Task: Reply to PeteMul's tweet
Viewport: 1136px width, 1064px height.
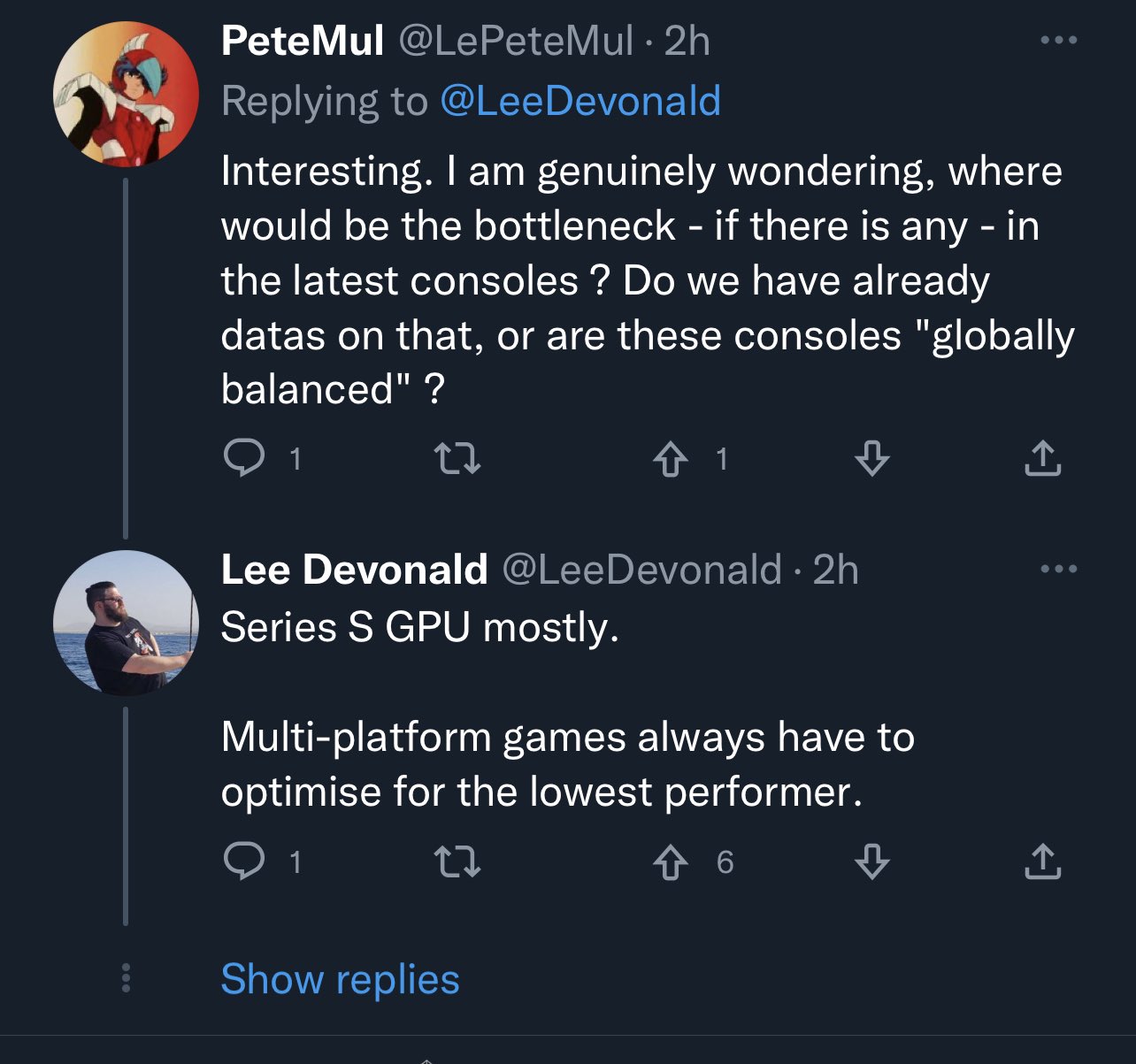Action: click(244, 458)
